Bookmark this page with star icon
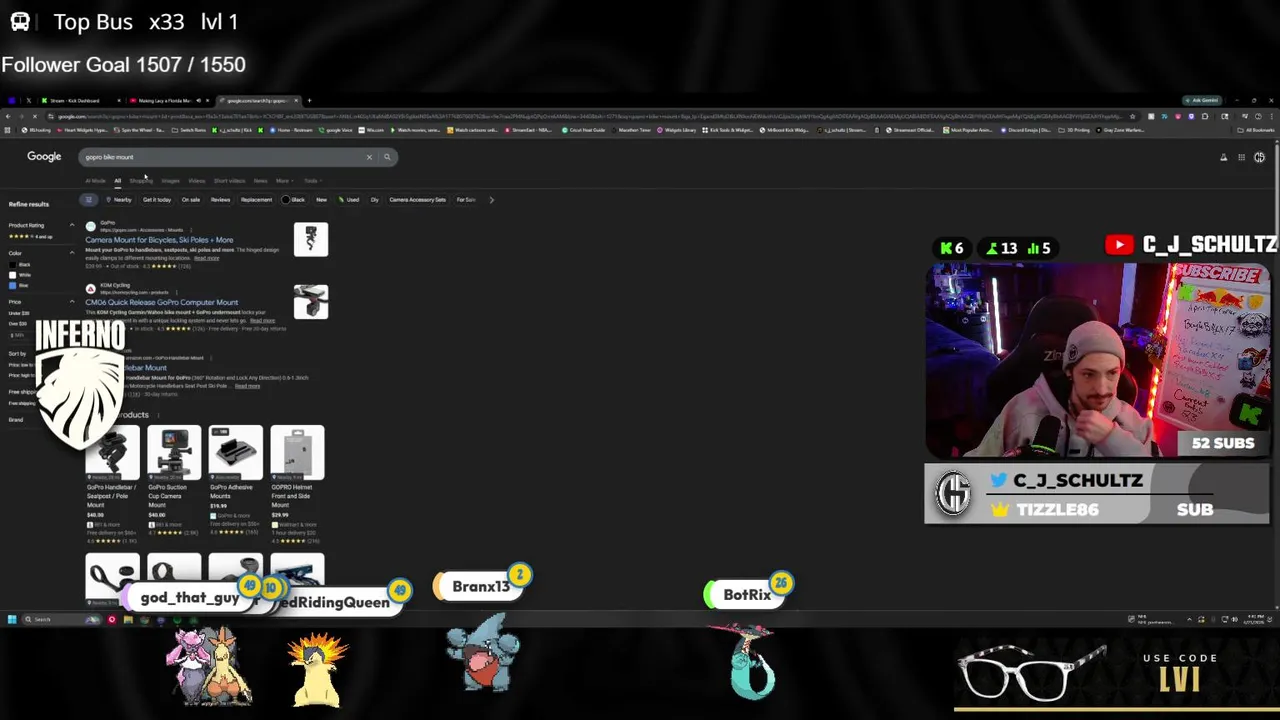 point(1132,116)
